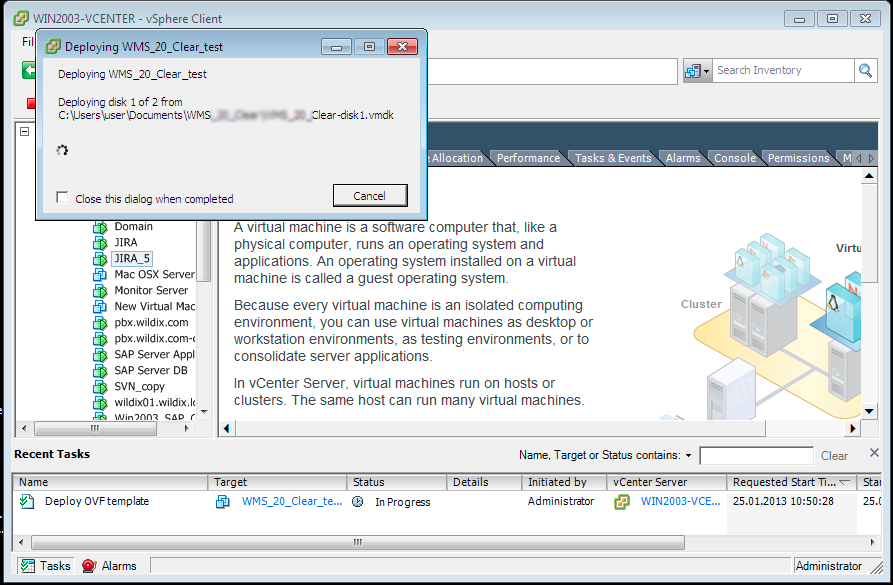Switch to the Performance tab
This screenshot has width=893, height=585.
click(x=528, y=158)
